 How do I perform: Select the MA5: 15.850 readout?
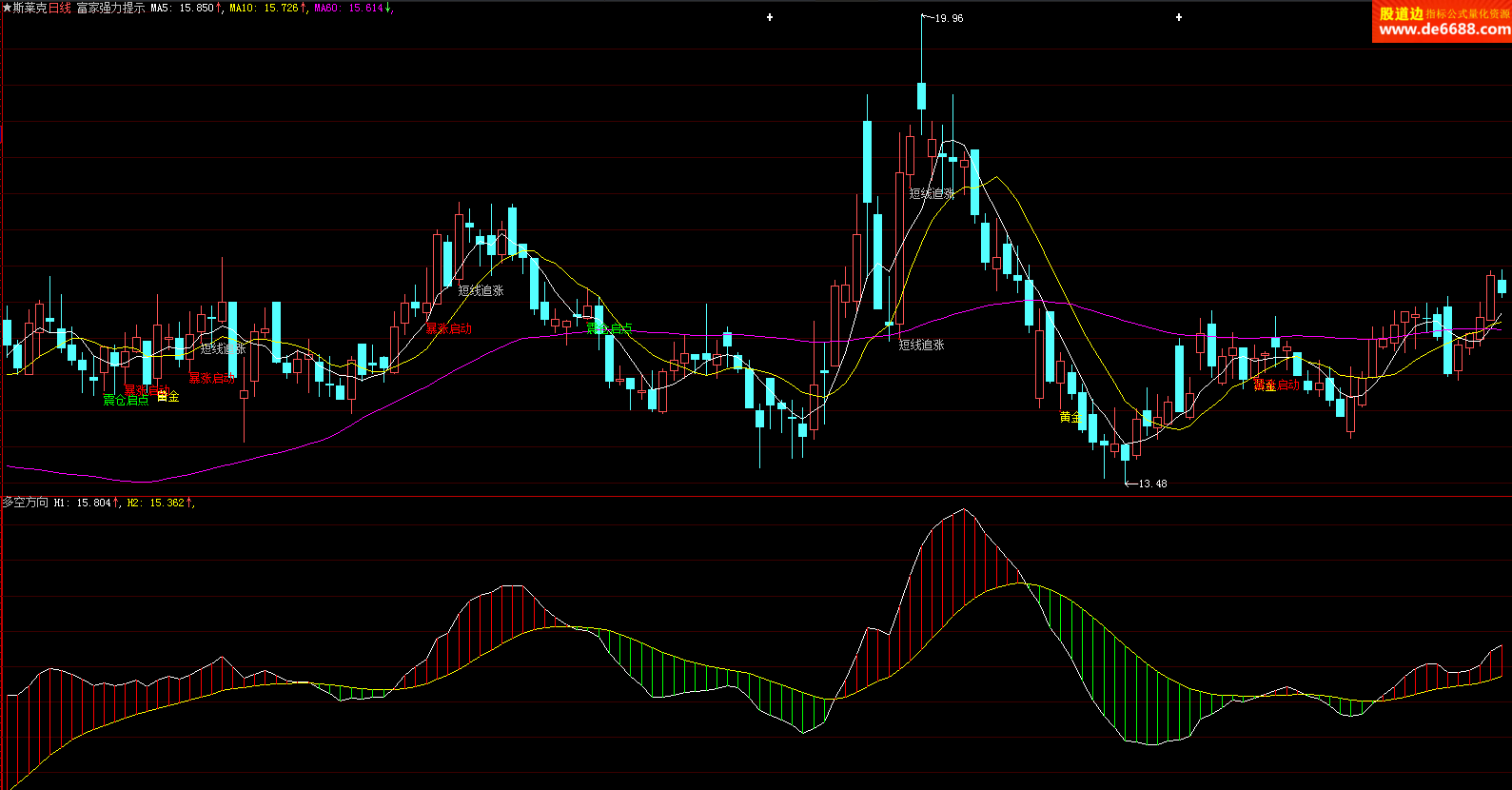pos(182,8)
